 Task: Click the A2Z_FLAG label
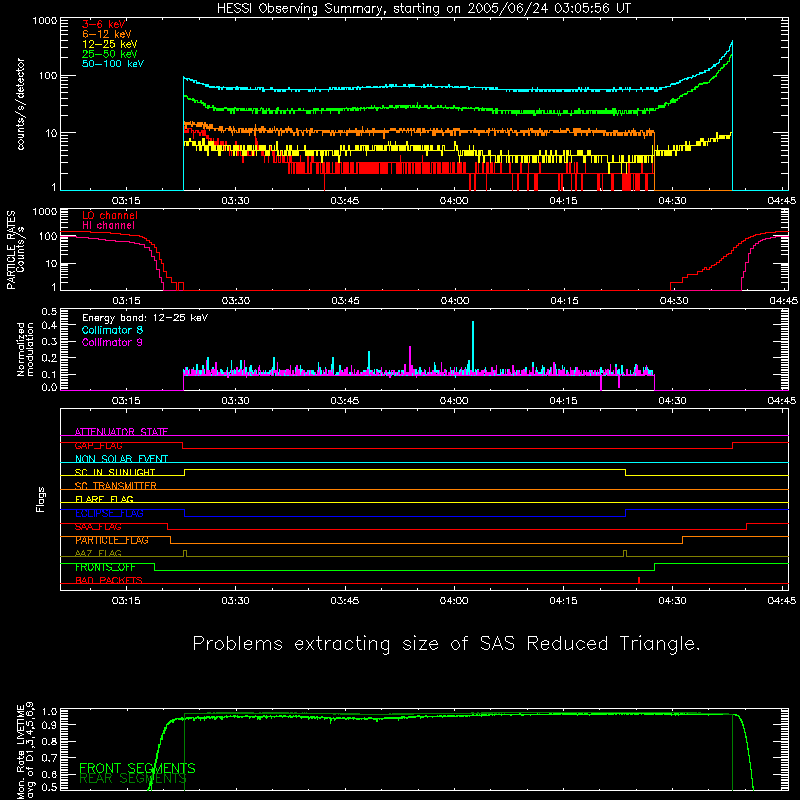click(98, 554)
